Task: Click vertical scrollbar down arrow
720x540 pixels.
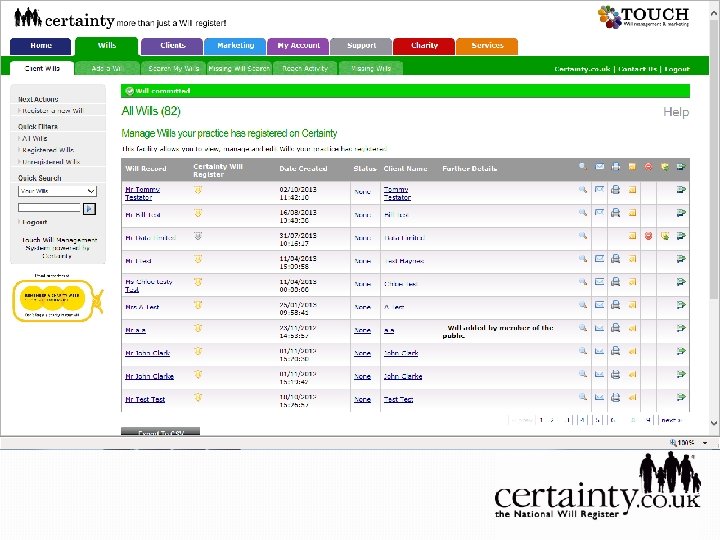Action: pos(714,423)
